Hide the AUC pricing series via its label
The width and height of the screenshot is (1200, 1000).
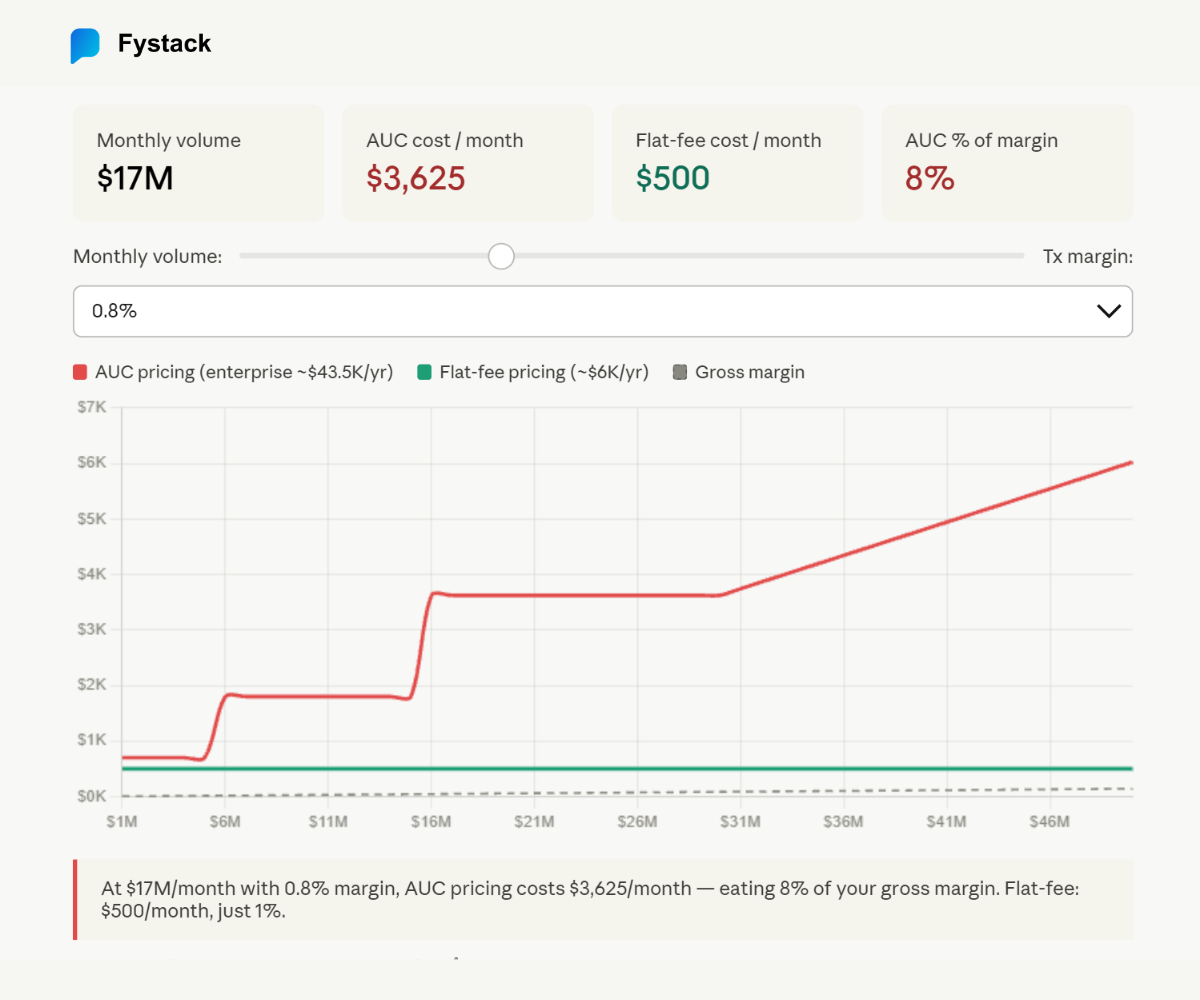pos(244,372)
